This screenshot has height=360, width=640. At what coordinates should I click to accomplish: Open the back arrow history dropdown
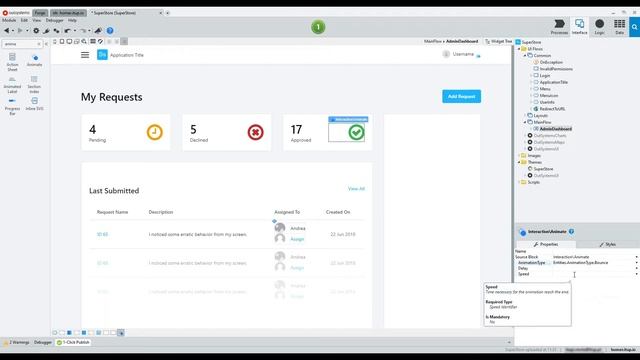click(x=13, y=31)
